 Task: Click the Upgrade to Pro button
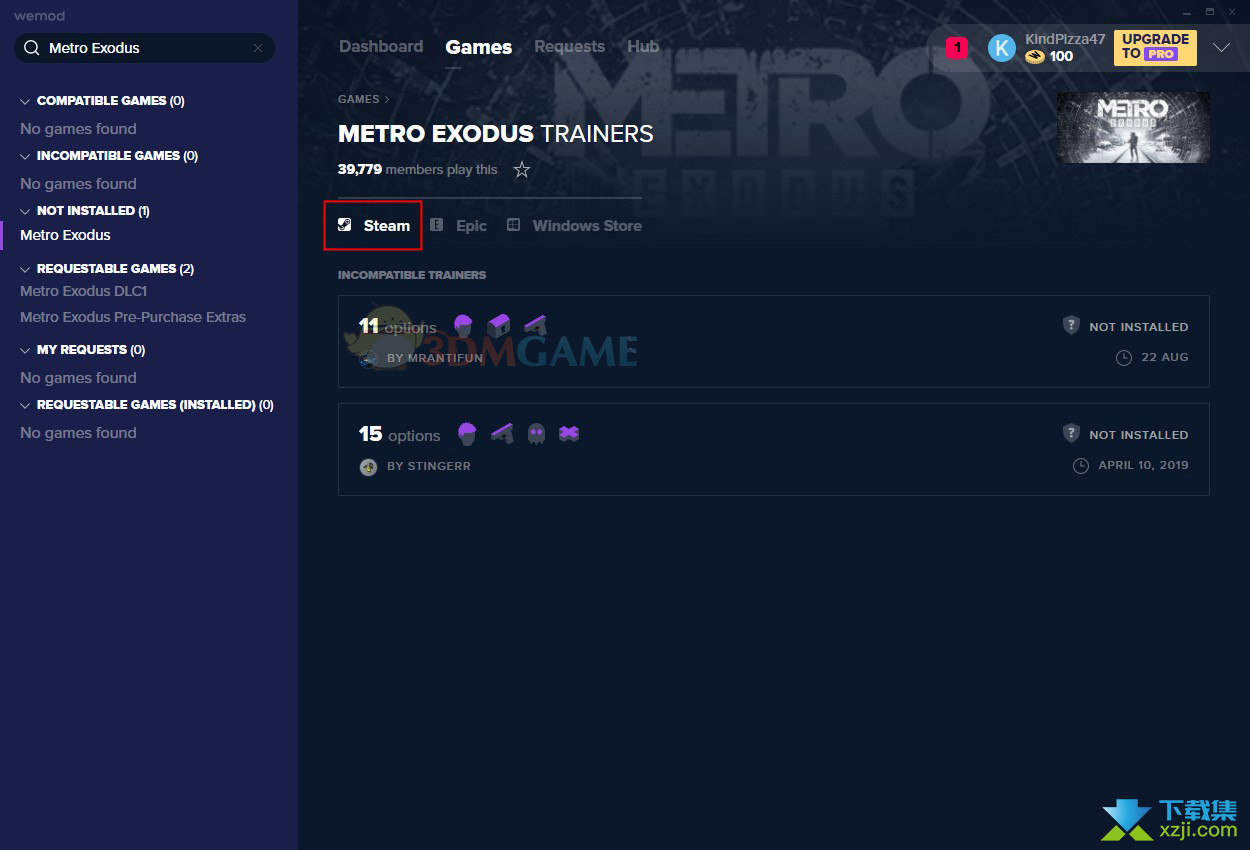(1155, 47)
